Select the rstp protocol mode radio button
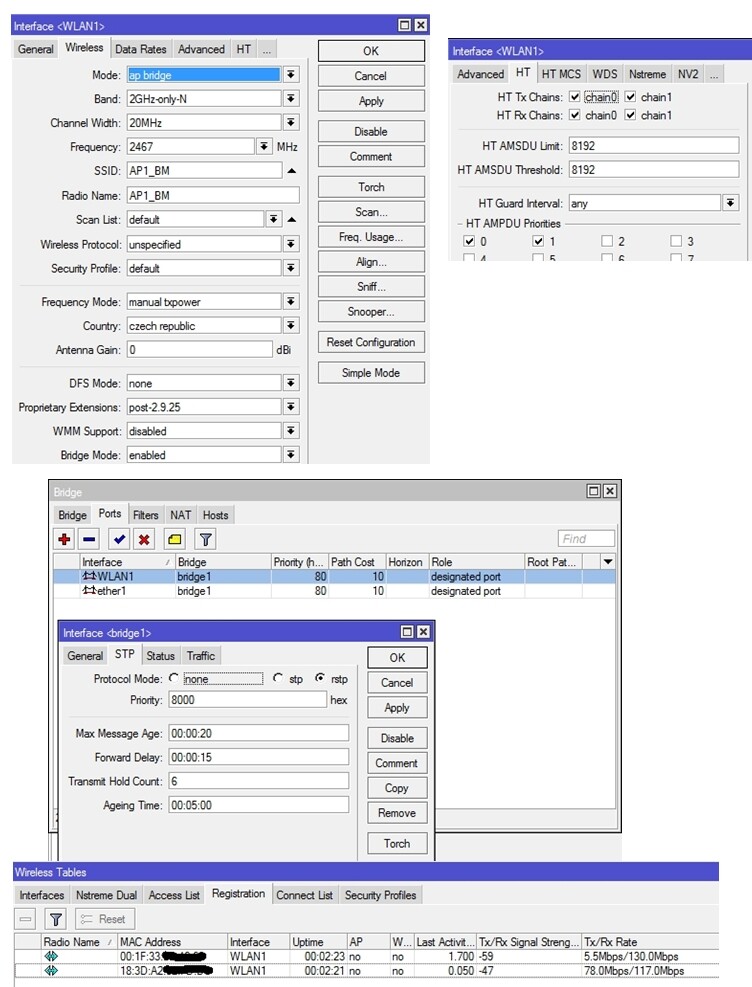Screen dimensions: 752x987 320,678
